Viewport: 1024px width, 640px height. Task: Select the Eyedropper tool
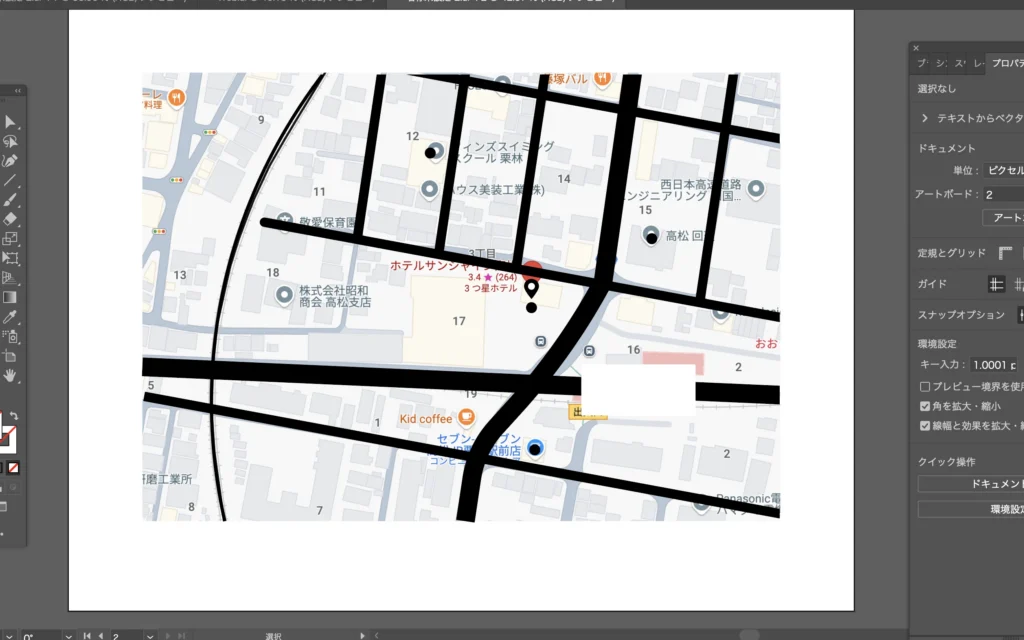click(x=10, y=317)
